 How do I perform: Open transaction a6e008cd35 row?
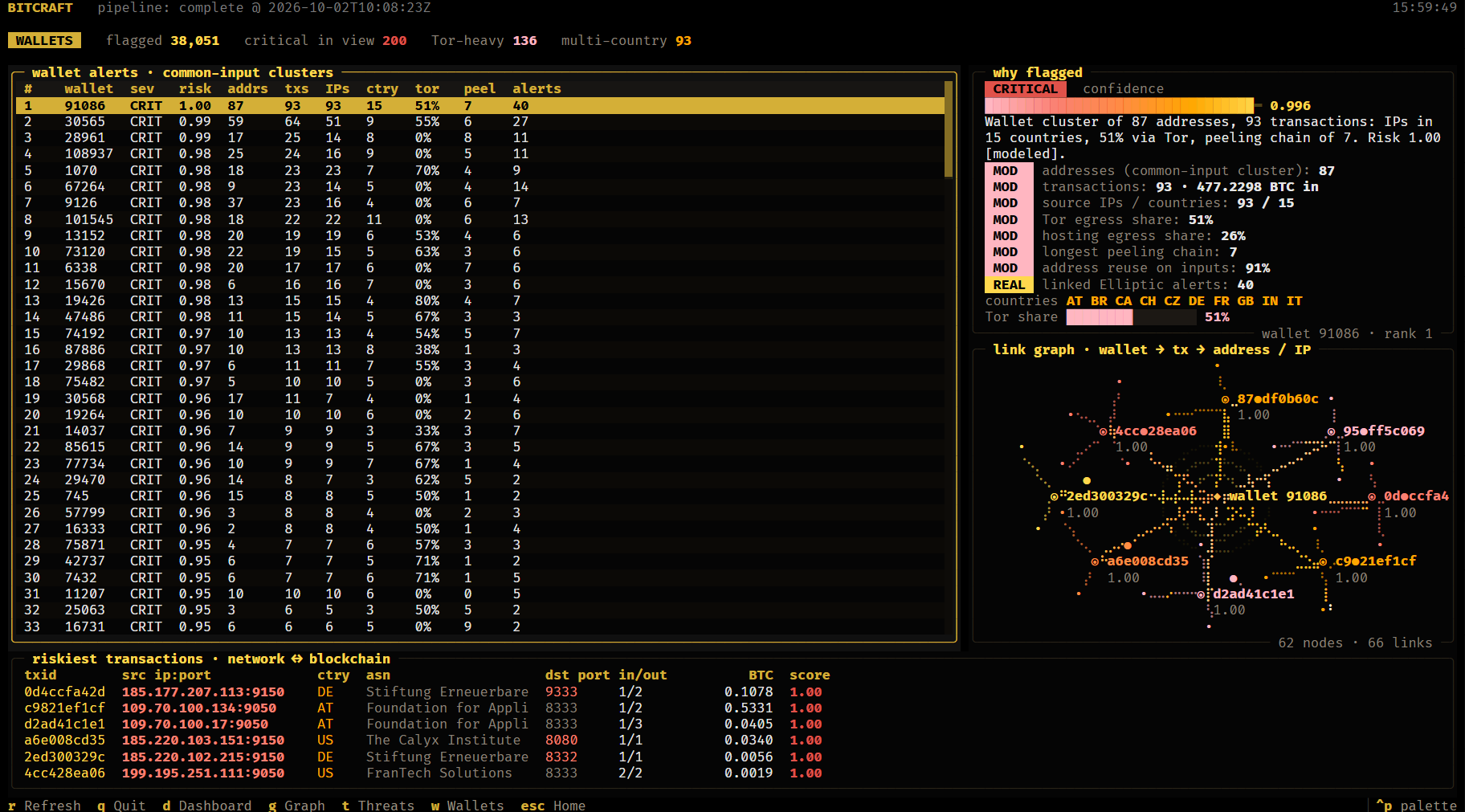tap(427, 740)
